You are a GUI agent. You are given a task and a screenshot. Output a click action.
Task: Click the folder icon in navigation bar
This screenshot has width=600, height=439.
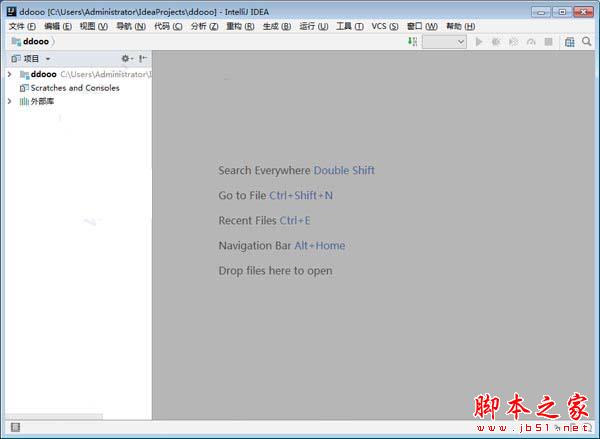click(16, 41)
